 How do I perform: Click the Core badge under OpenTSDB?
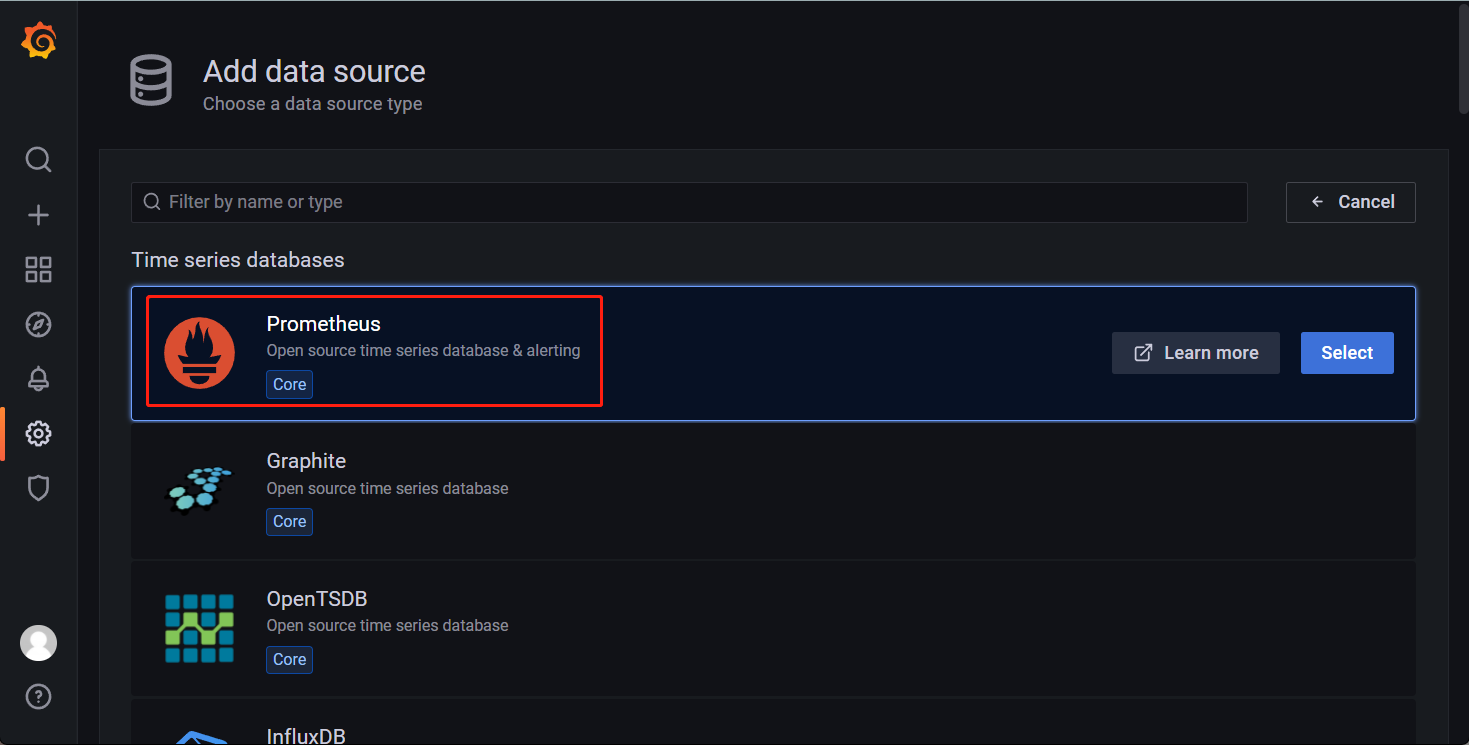[x=289, y=660]
